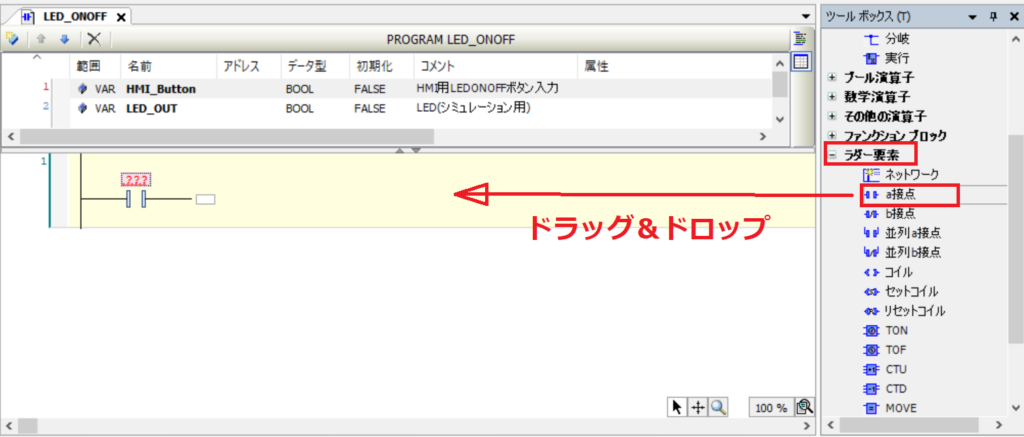1024x437 pixels.
Task: Click the 名前 column header
Action: coord(139,66)
